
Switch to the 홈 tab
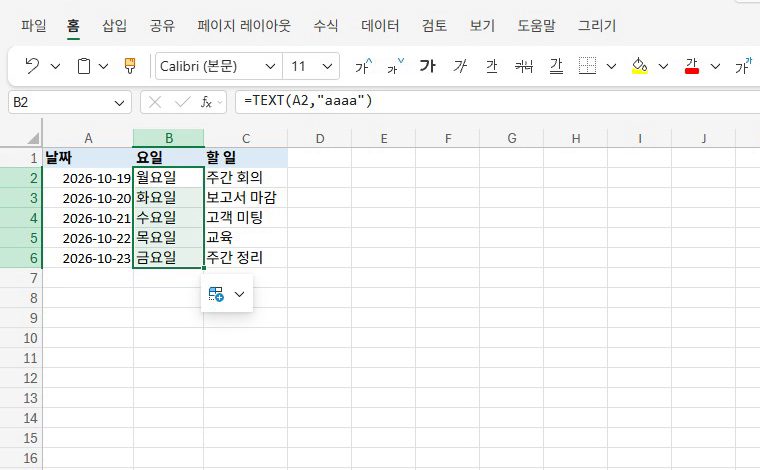73,25
